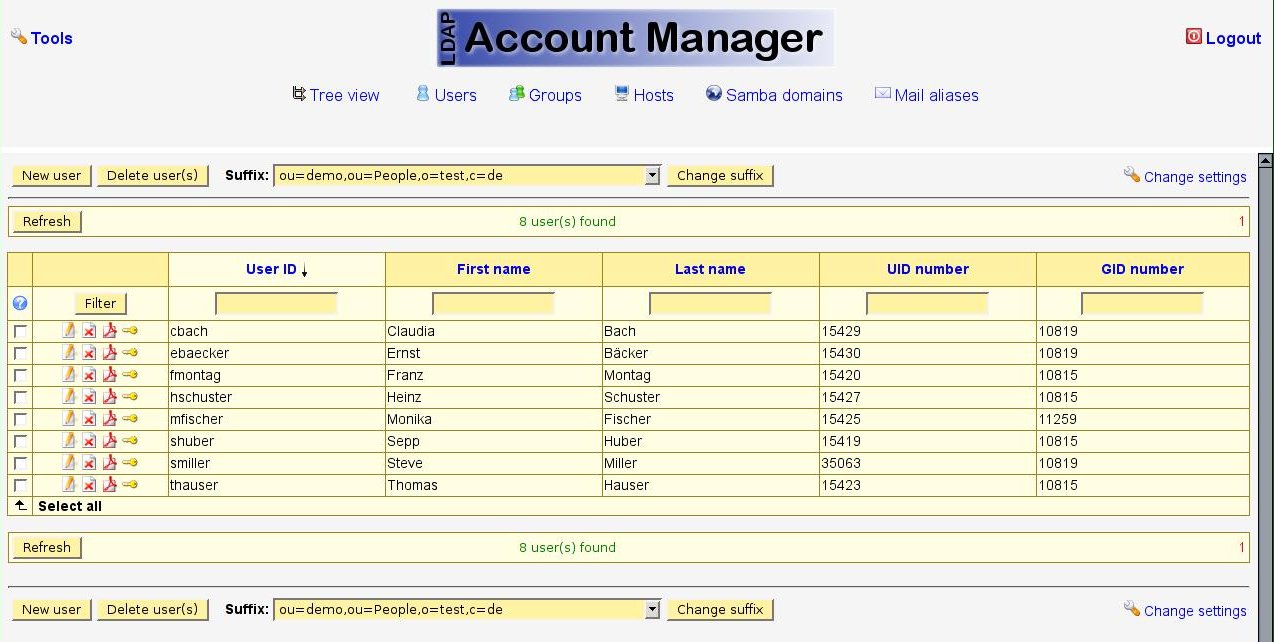Open the Samba domains page
The width and height of the screenshot is (1274, 642).
click(783, 95)
